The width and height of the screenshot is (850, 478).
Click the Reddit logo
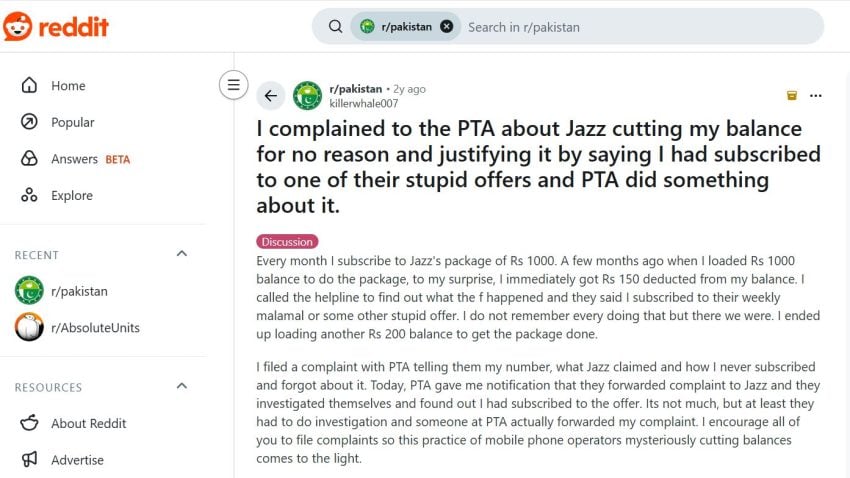56,26
